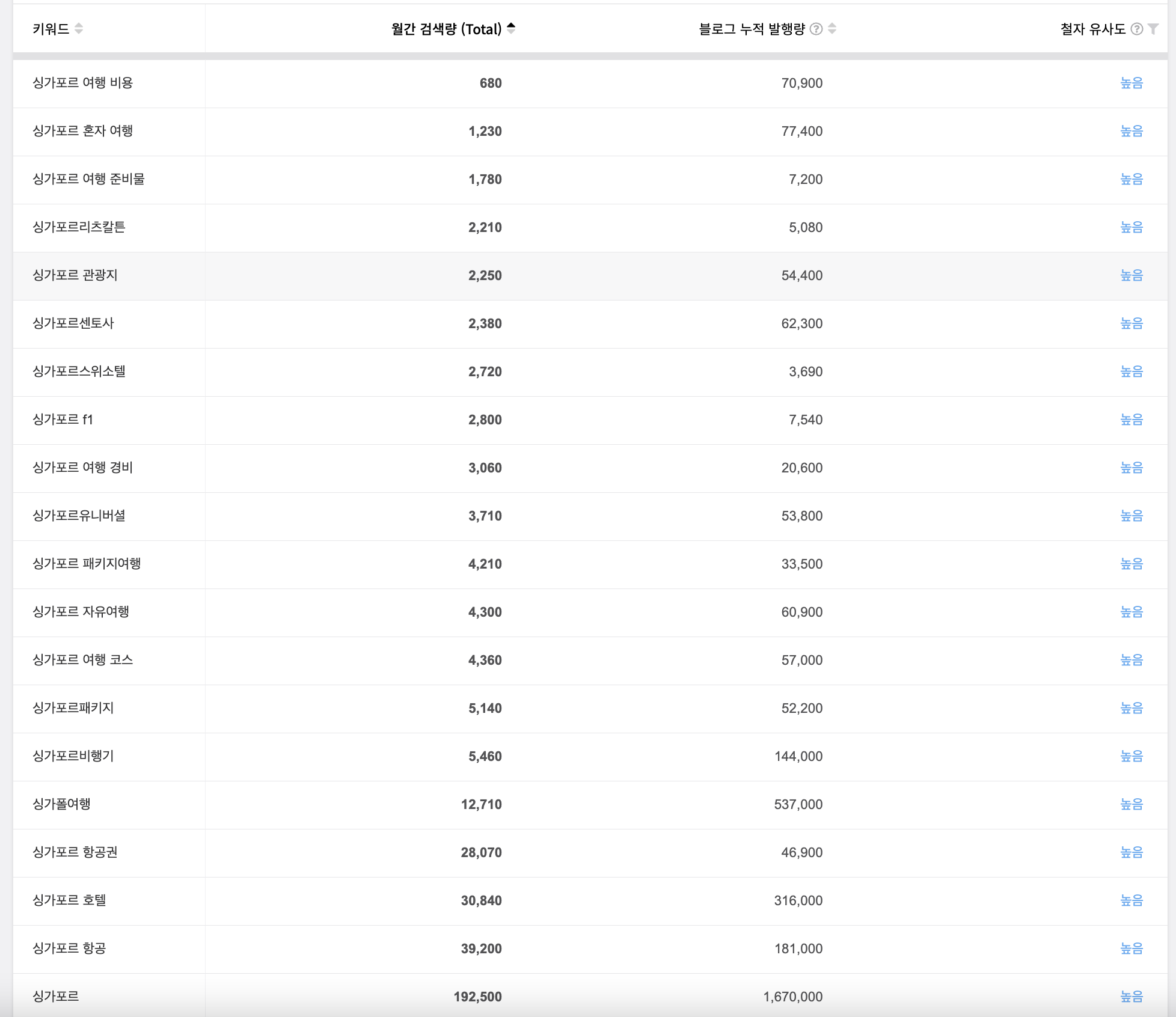The image size is (1176, 1017).
Task: Open the 높음 link for 싱가포르 혼자 여행
Action: pyautogui.click(x=1132, y=131)
